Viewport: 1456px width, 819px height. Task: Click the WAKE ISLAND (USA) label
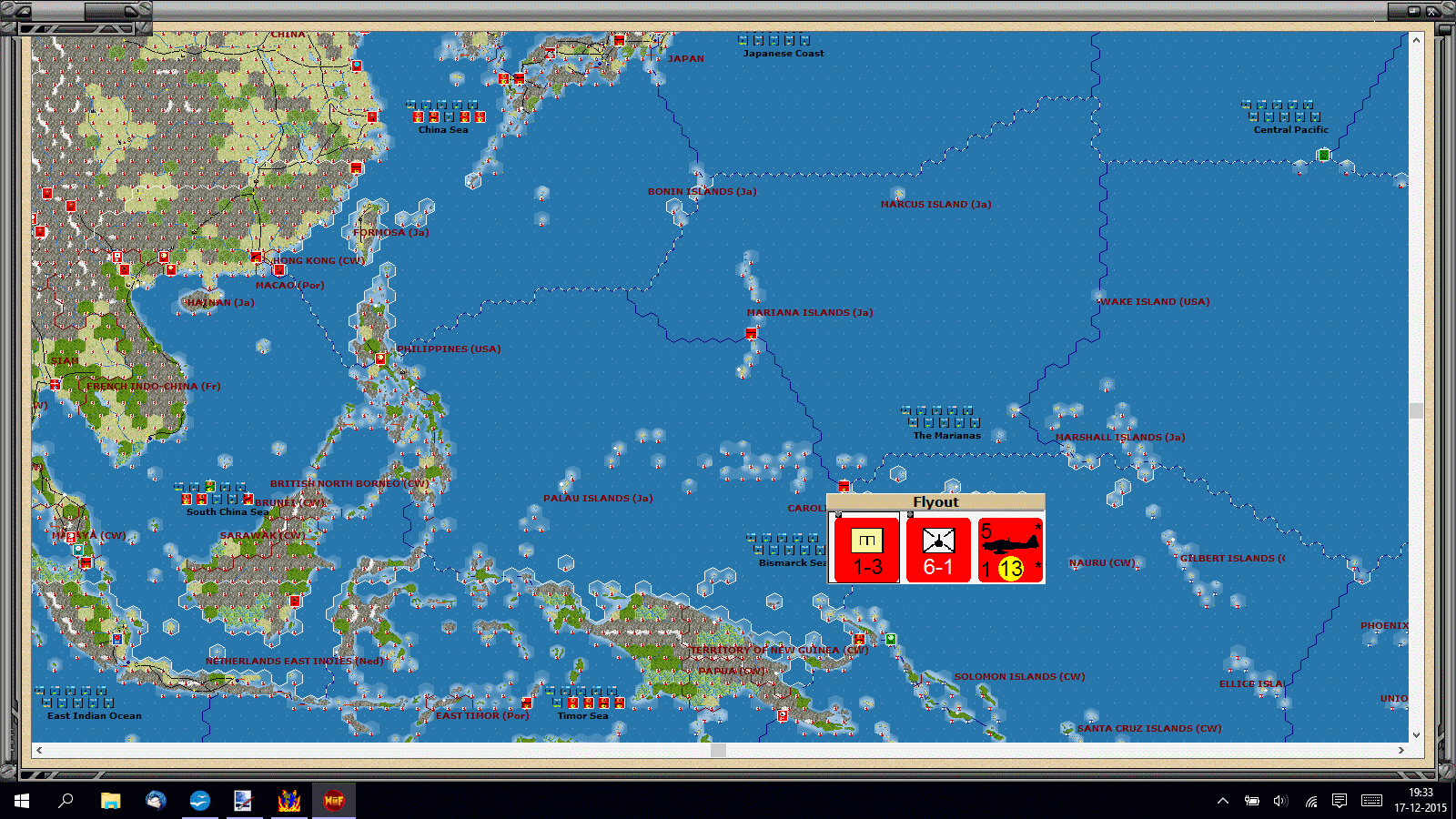pyautogui.click(x=1154, y=302)
